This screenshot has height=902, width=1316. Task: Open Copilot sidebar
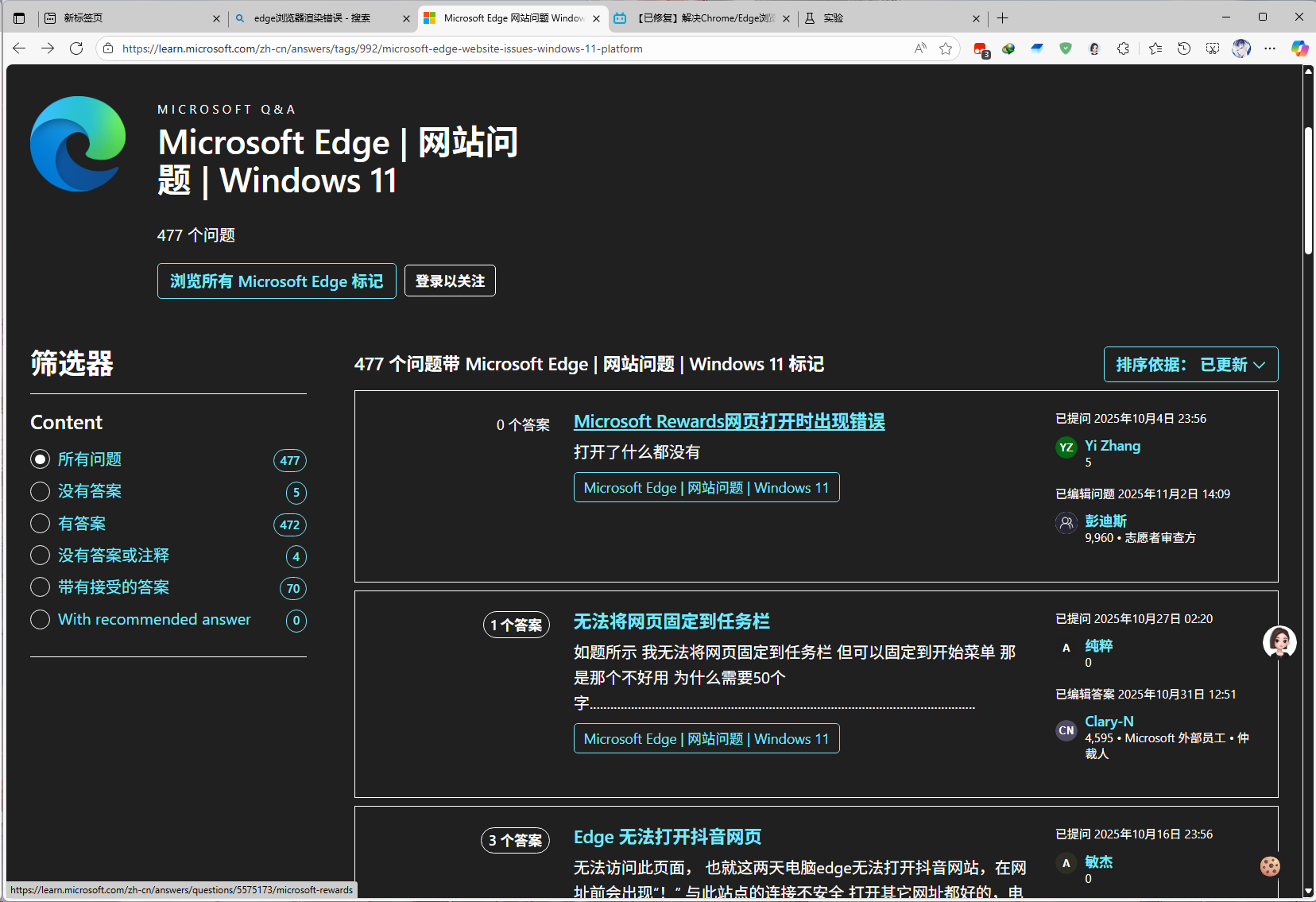pyautogui.click(x=1299, y=48)
